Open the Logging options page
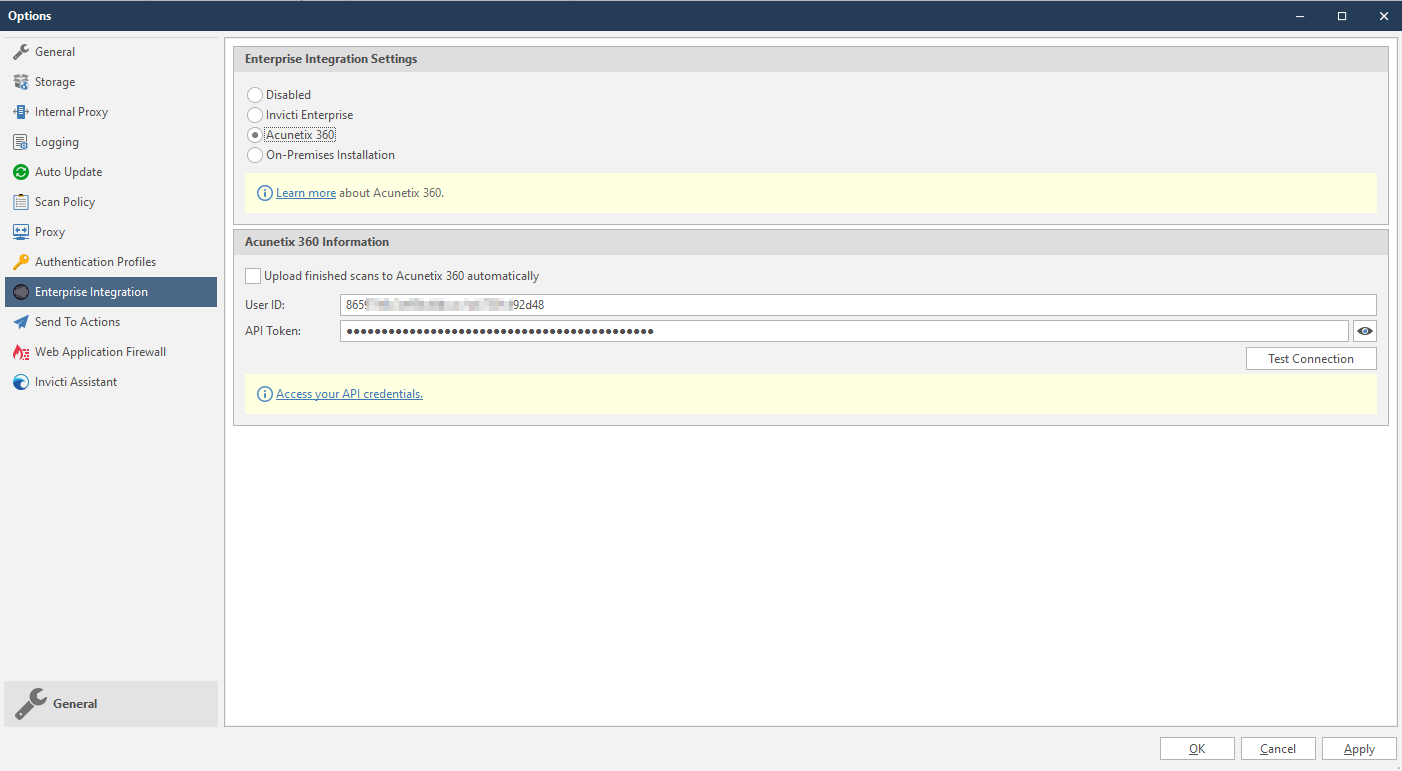The width and height of the screenshot is (1402, 771). point(111,142)
